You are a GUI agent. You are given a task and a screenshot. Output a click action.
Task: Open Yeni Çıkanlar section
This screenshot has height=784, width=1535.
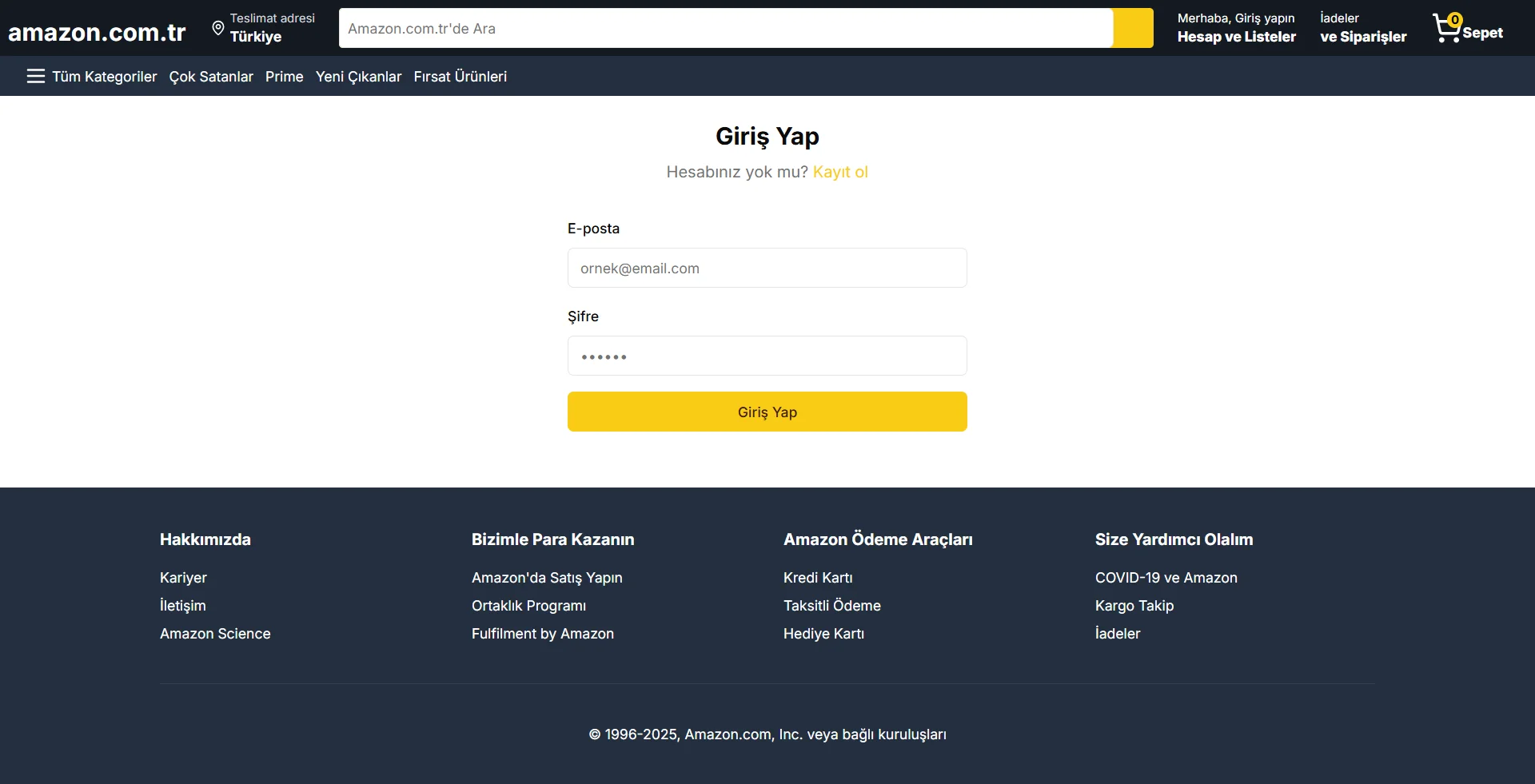click(x=358, y=77)
